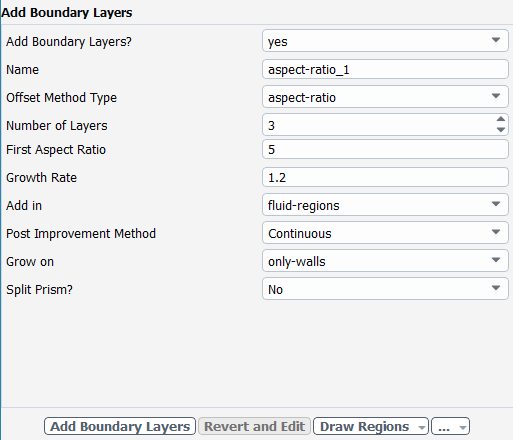This screenshot has height=440, width=513.
Task: Click the Add Boundary Layers button
Action: click(x=120, y=426)
